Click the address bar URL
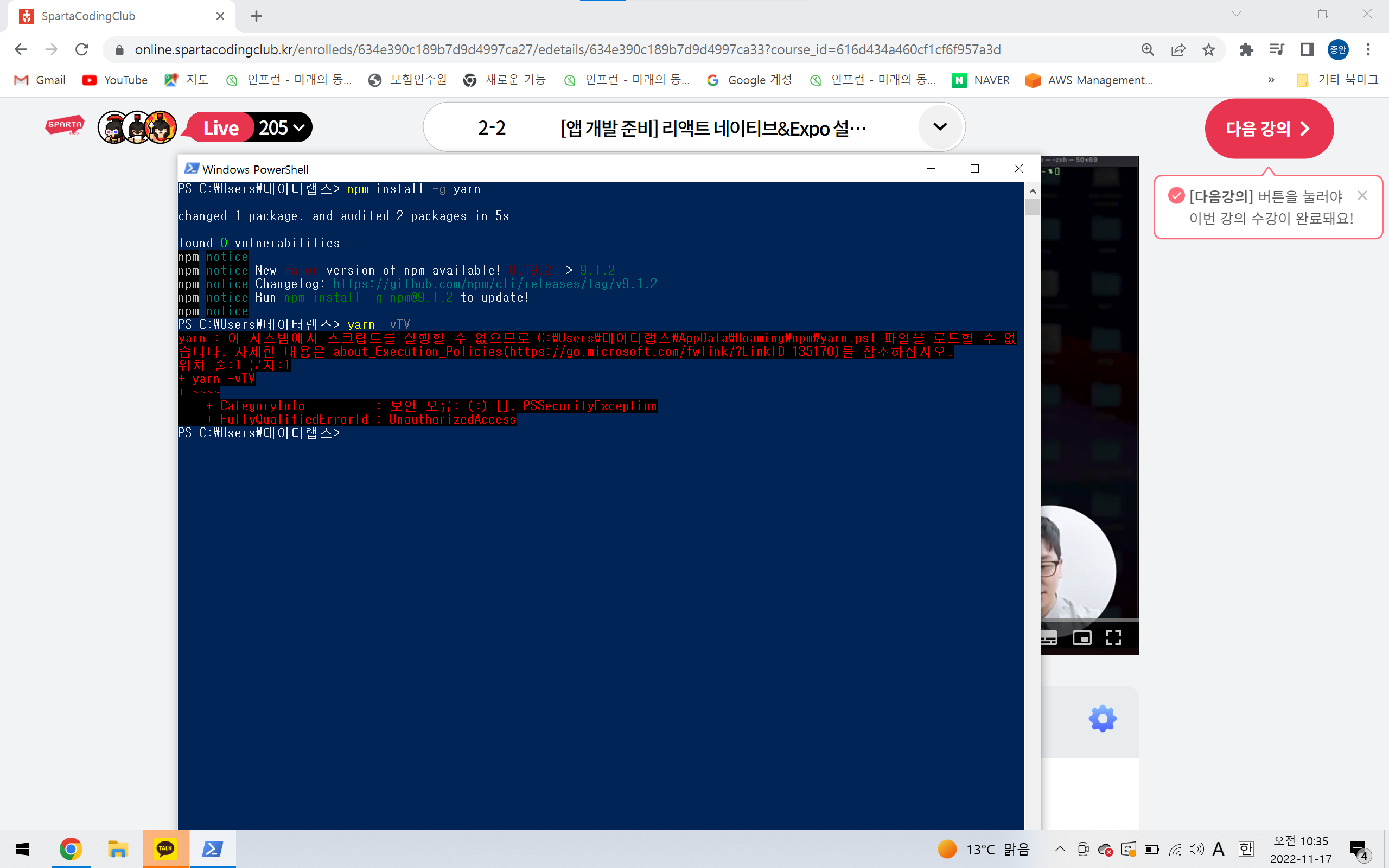The height and width of the screenshot is (868, 1389). tap(567, 50)
